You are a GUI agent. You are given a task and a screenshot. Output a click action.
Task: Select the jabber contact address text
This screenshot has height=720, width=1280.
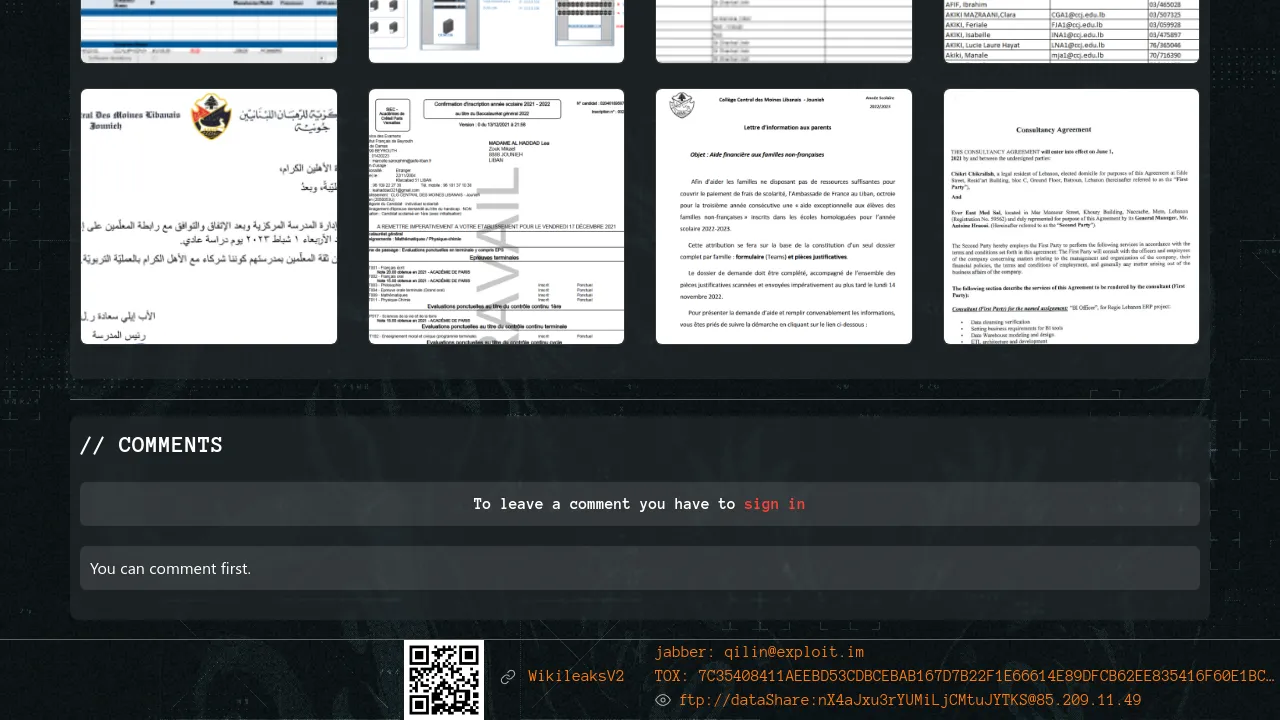759,652
